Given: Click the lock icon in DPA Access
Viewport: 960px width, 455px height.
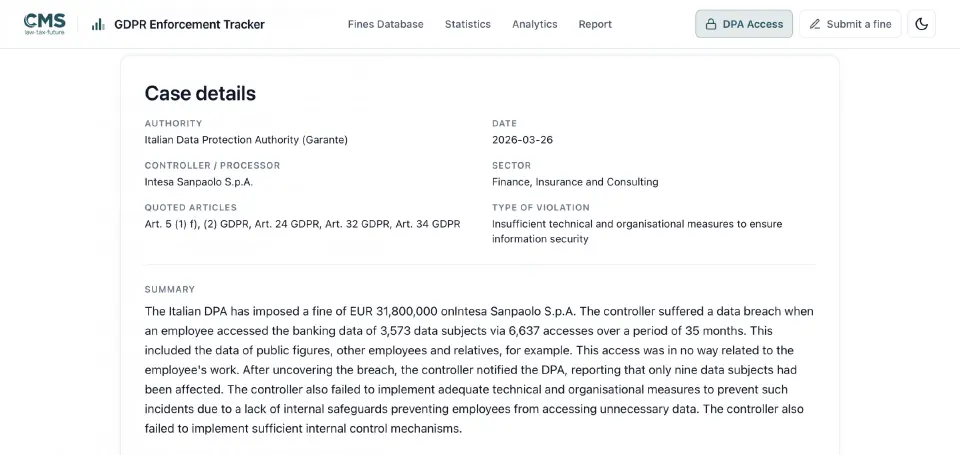Looking at the screenshot, I should 711,24.
